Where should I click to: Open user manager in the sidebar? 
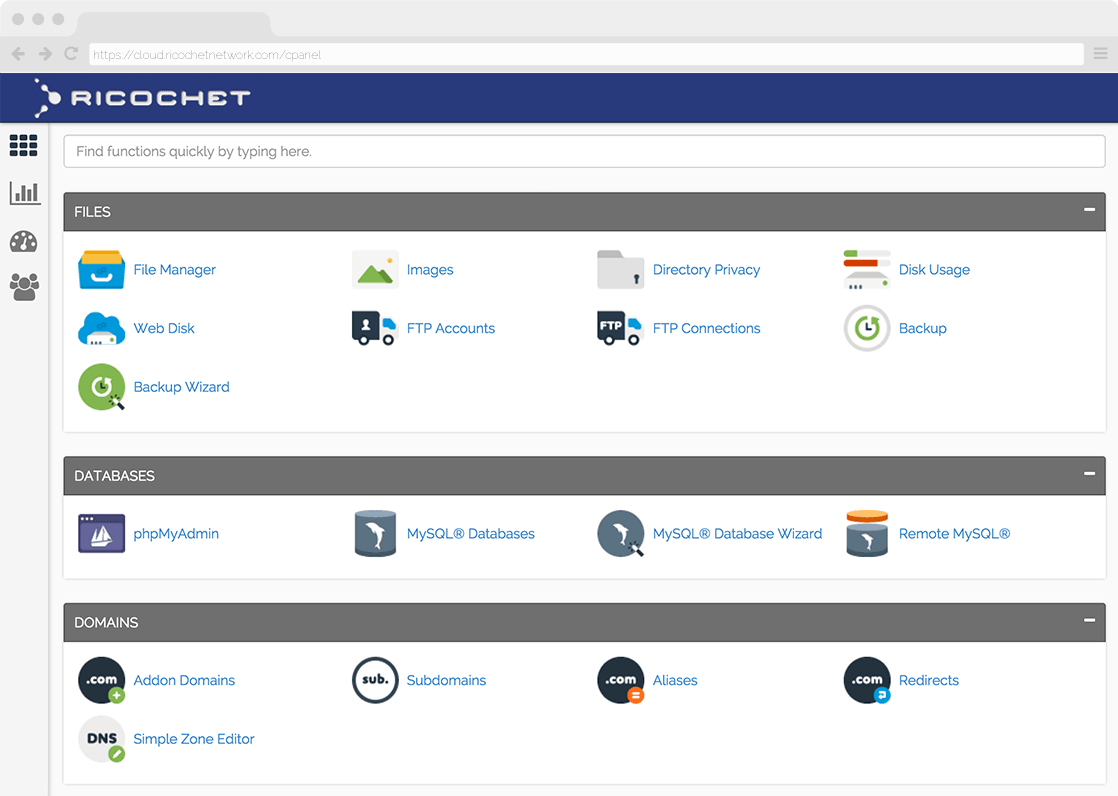(24, 288)
